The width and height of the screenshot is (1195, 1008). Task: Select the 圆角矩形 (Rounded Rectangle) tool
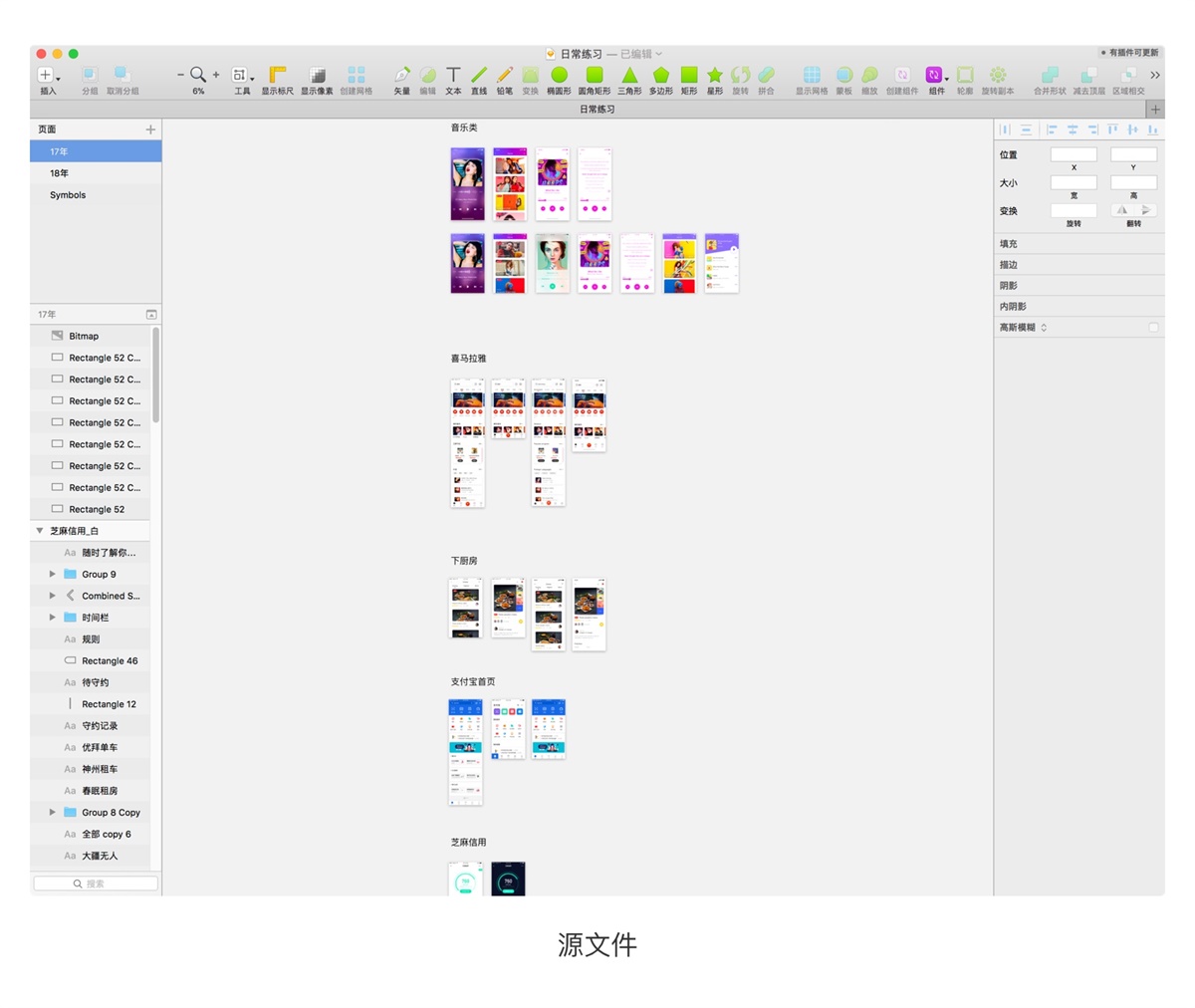[595, 75]
